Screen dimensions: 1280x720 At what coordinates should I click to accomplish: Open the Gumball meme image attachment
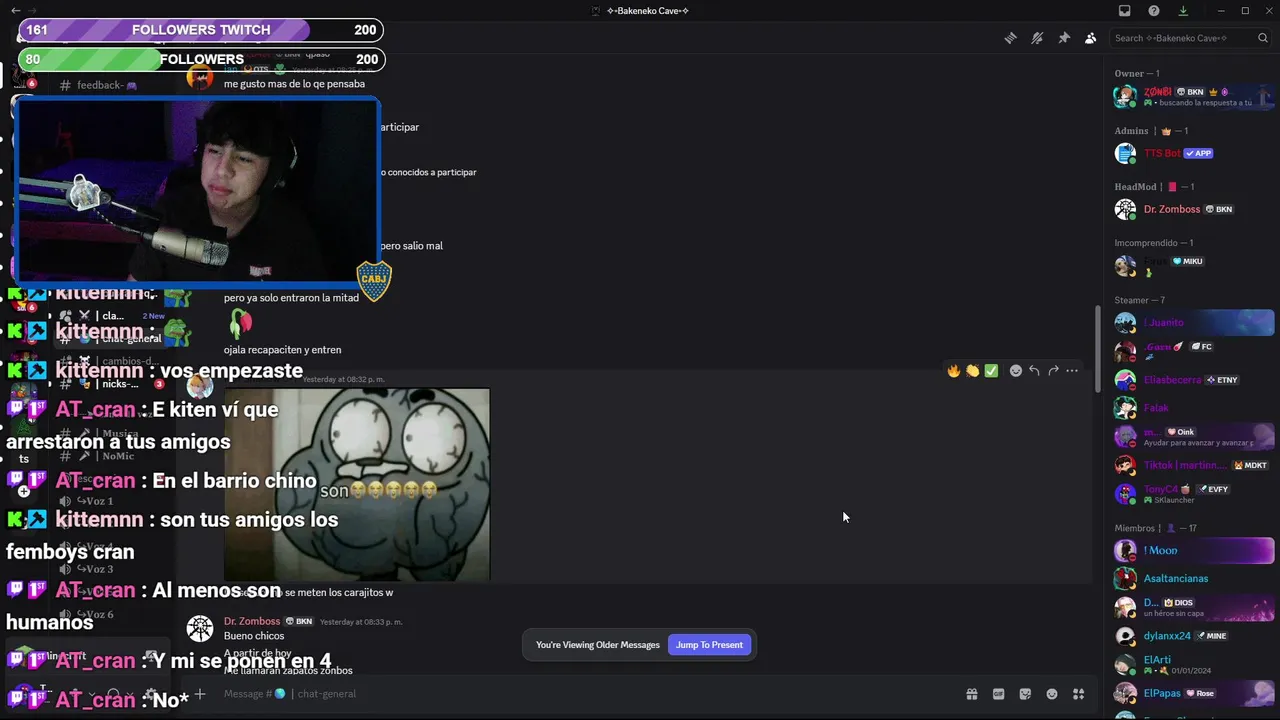pos(357,485)
